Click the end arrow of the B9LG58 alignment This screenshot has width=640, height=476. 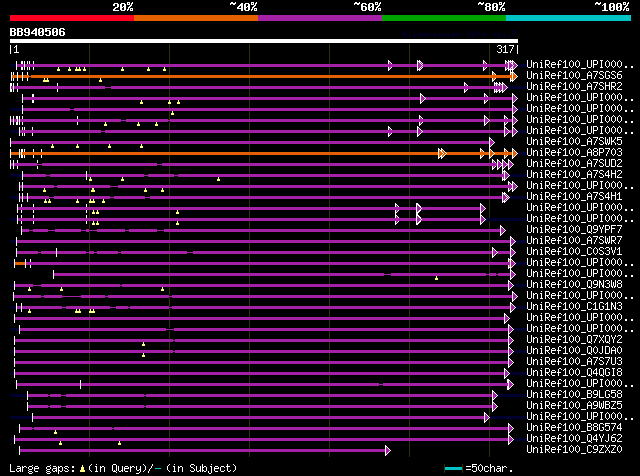(x=495, y=396)
